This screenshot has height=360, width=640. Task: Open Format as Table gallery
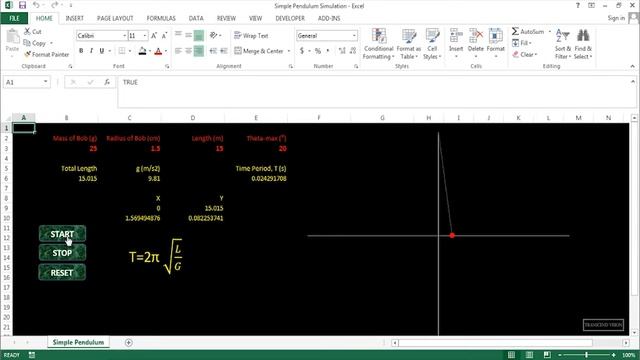[x=409, y=44]
